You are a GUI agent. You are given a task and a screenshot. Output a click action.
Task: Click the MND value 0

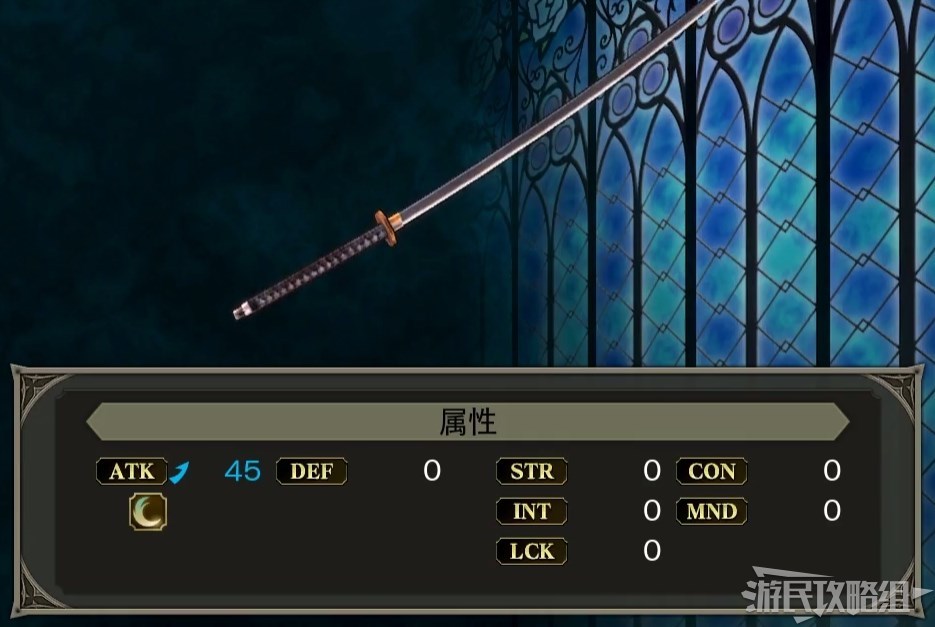(832, 511)
